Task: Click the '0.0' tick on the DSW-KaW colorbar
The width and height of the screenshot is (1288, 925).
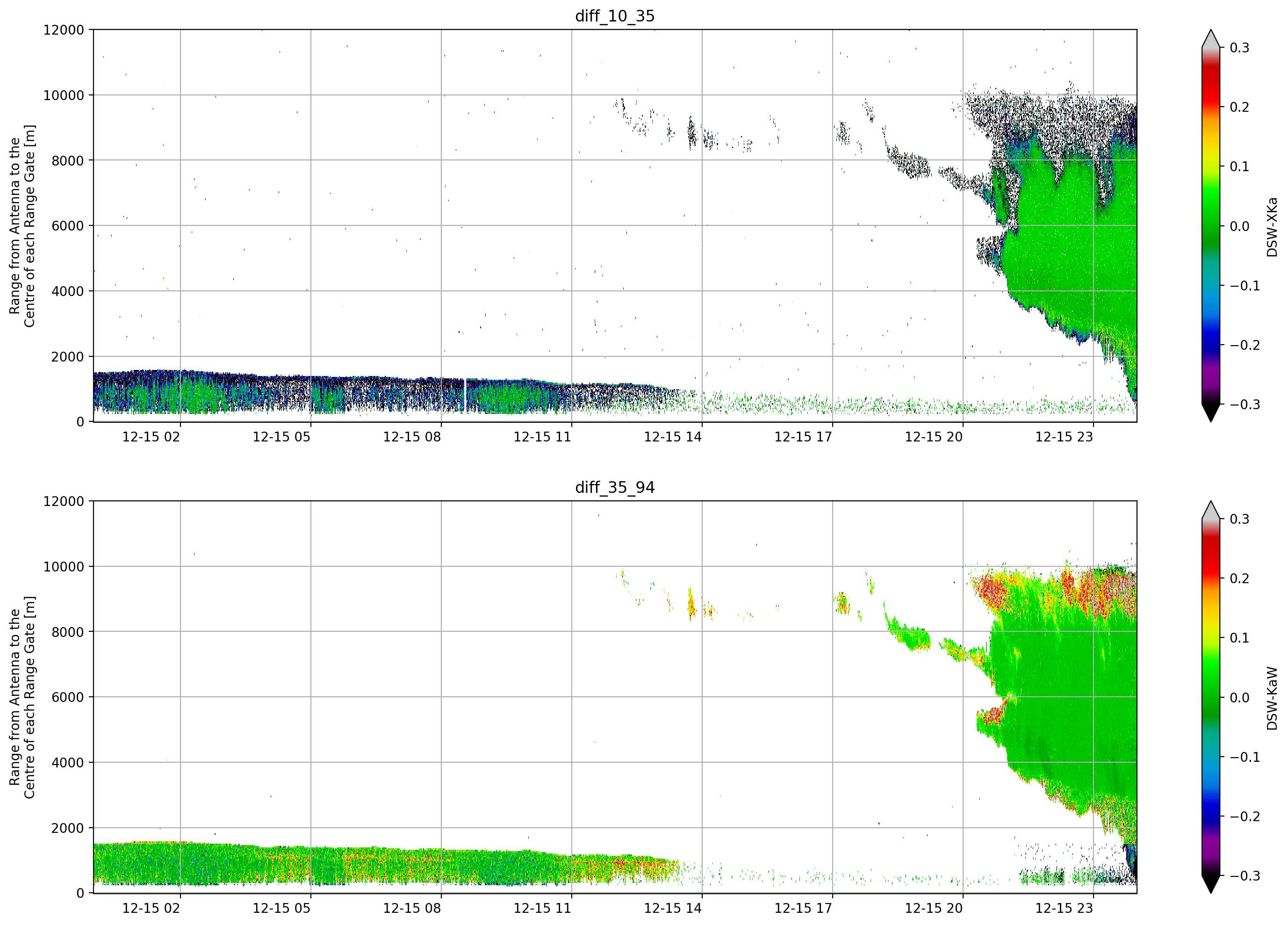Action: click(1239, 698)
